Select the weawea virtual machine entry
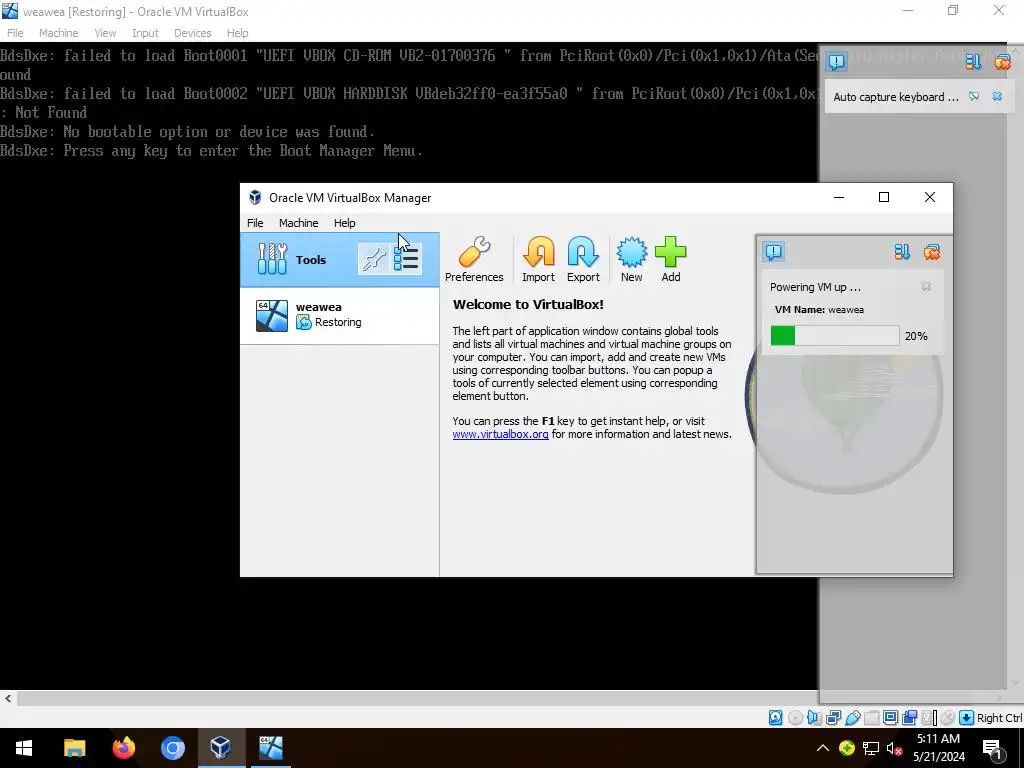 (340, 315)
